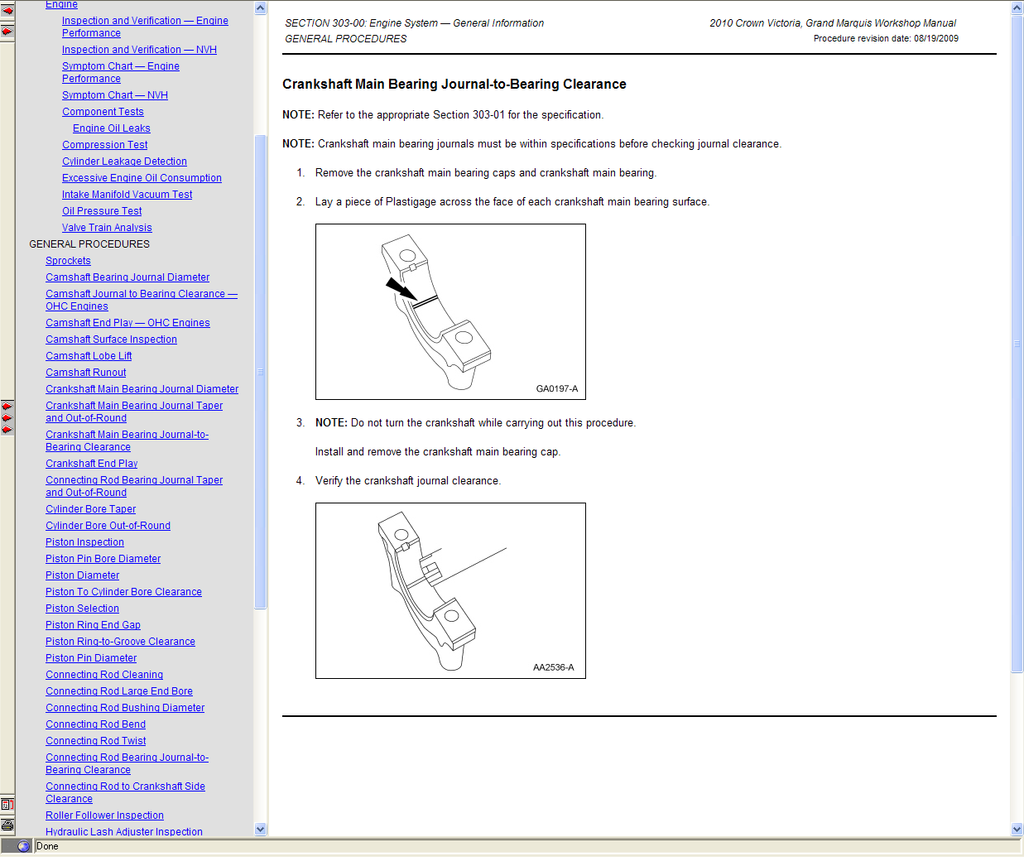Image resolution: width=1024 pixels, height=857 pixels.
Task: Open the Crankshaft End Play procedure
Action: pyautogui.click(x=91, y=464)
